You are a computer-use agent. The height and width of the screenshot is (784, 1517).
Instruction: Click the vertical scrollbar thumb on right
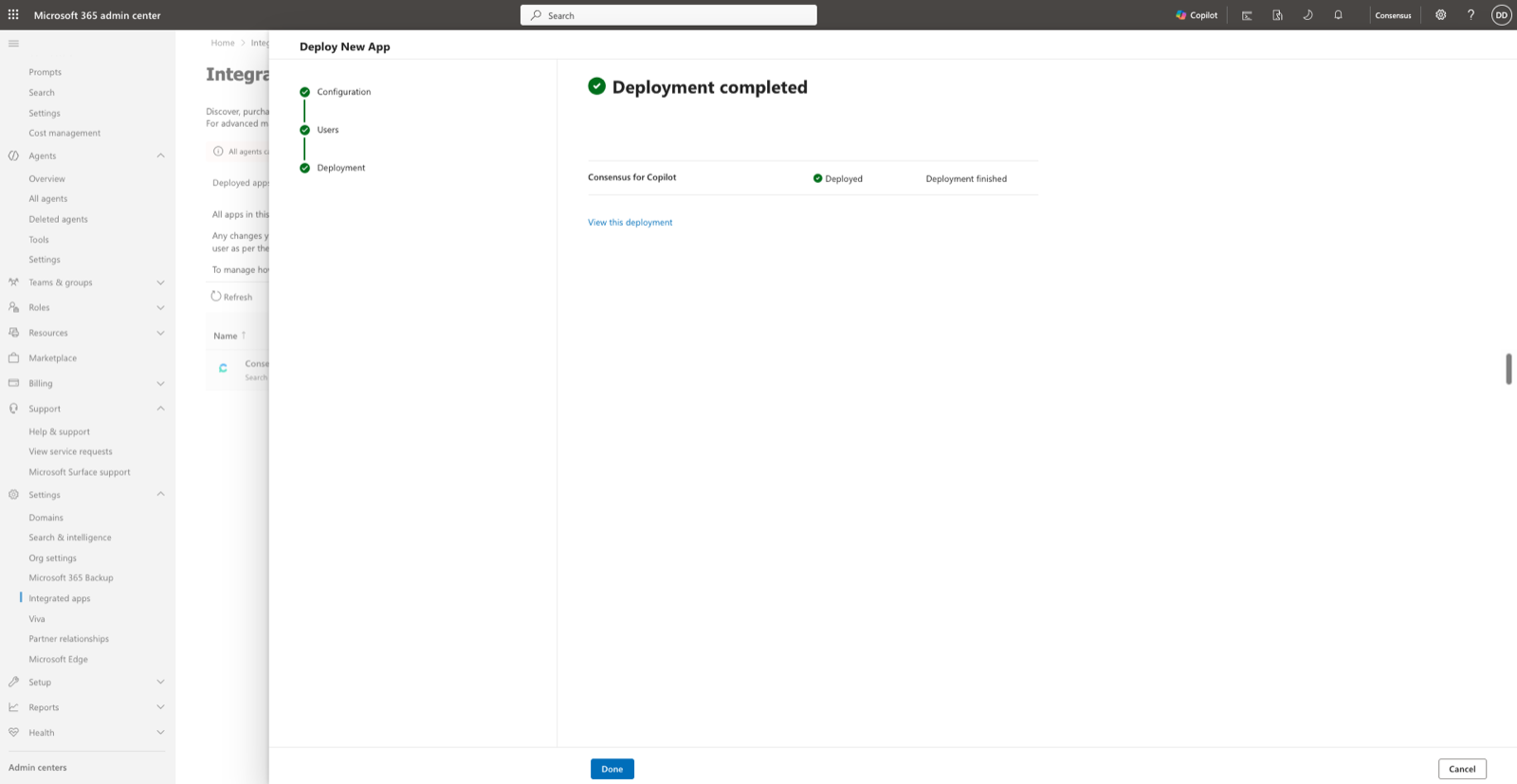(x=1508, y=369)
